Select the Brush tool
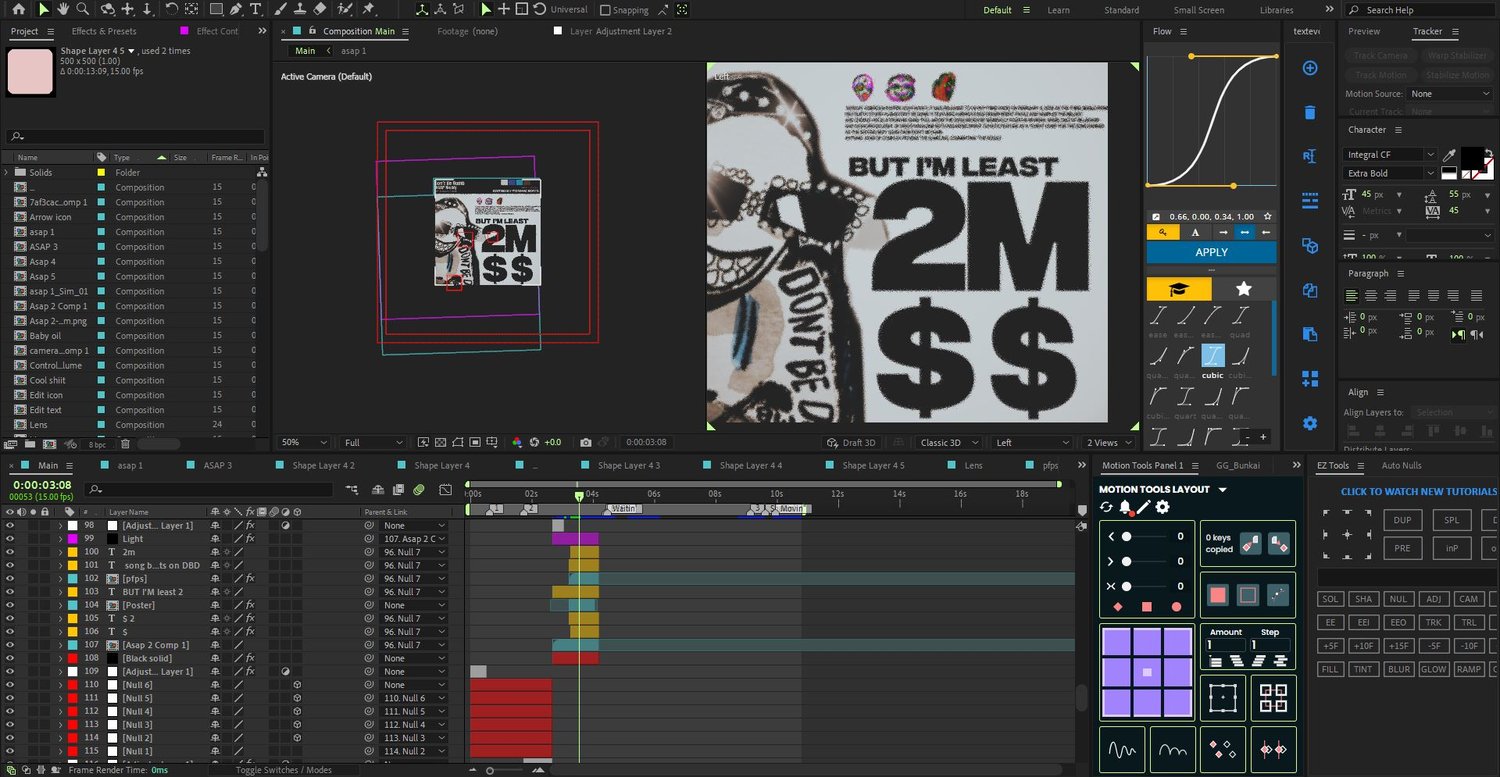Screen dimensions: 1500x777 (281, 9)
